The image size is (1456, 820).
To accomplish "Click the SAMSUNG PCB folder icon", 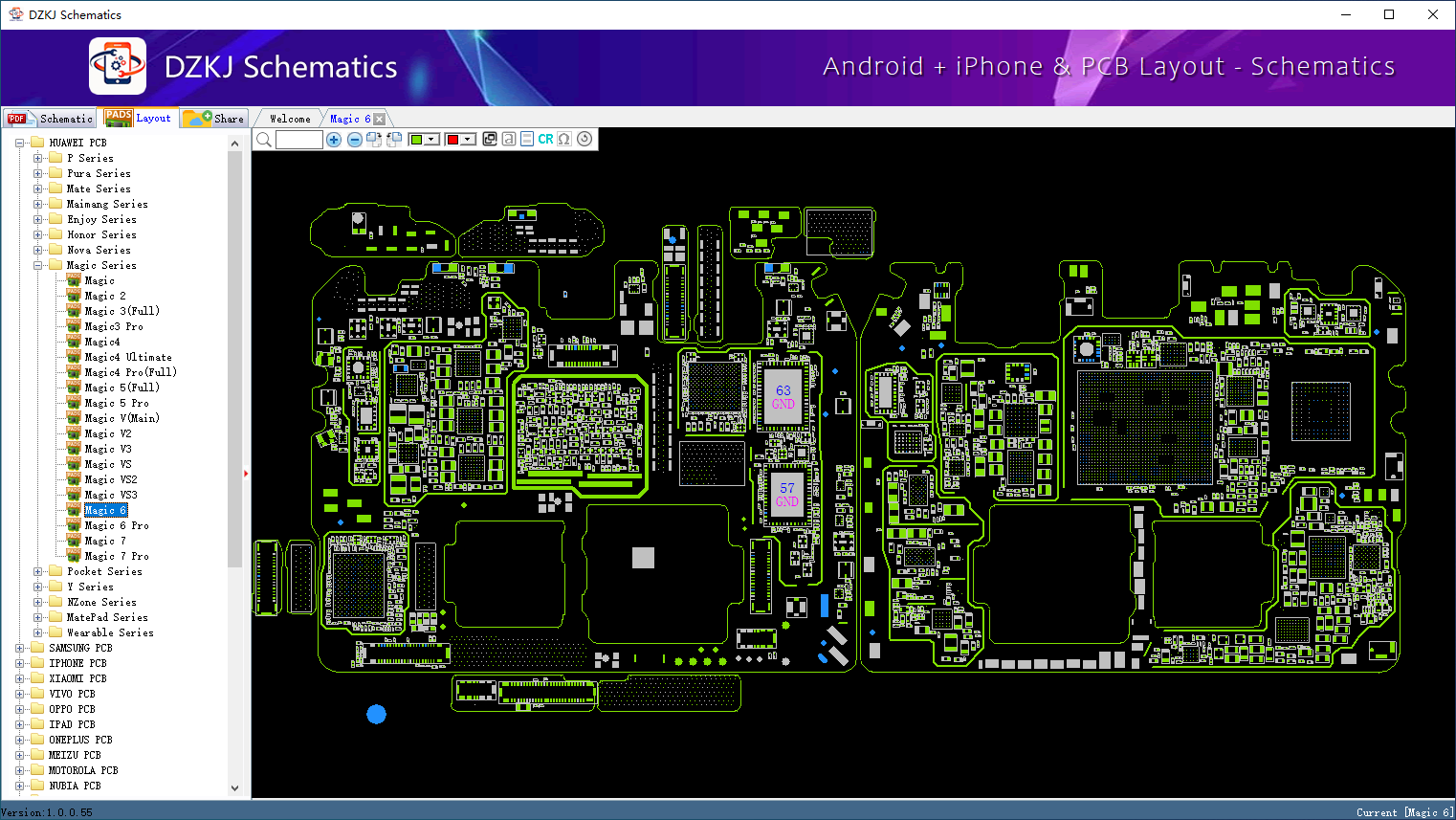I will [37, 648].
